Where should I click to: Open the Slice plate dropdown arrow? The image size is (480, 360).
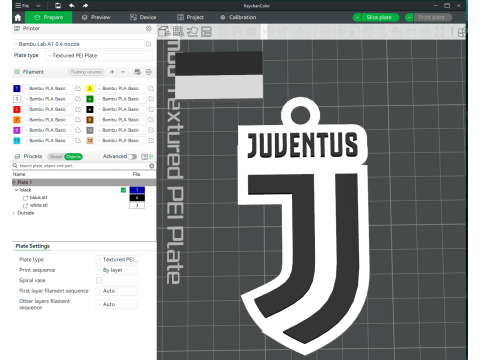click(357, 17)
